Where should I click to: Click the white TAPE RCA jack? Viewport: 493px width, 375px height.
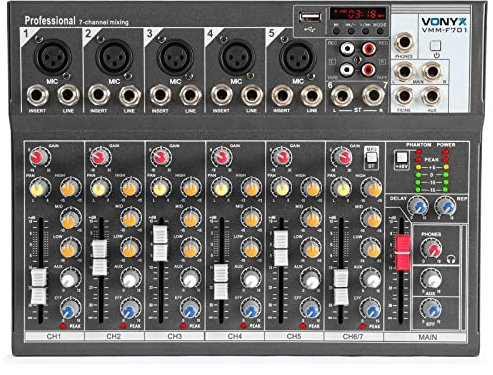tap(347, 69)
